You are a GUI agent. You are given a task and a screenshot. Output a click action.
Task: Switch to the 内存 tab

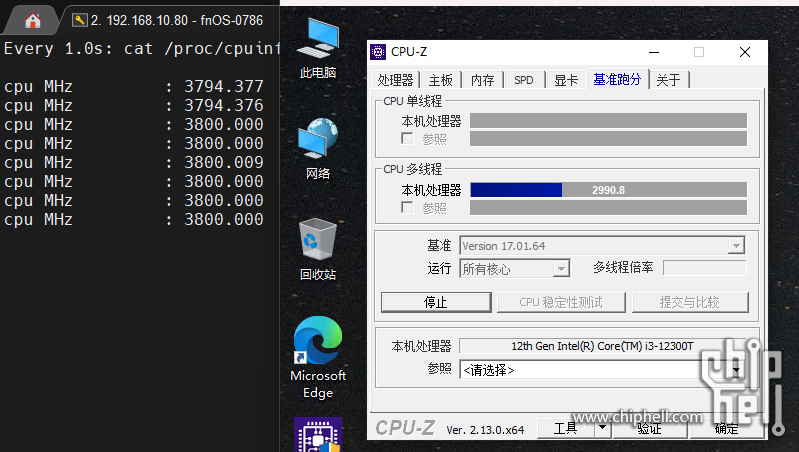(483, 80)
